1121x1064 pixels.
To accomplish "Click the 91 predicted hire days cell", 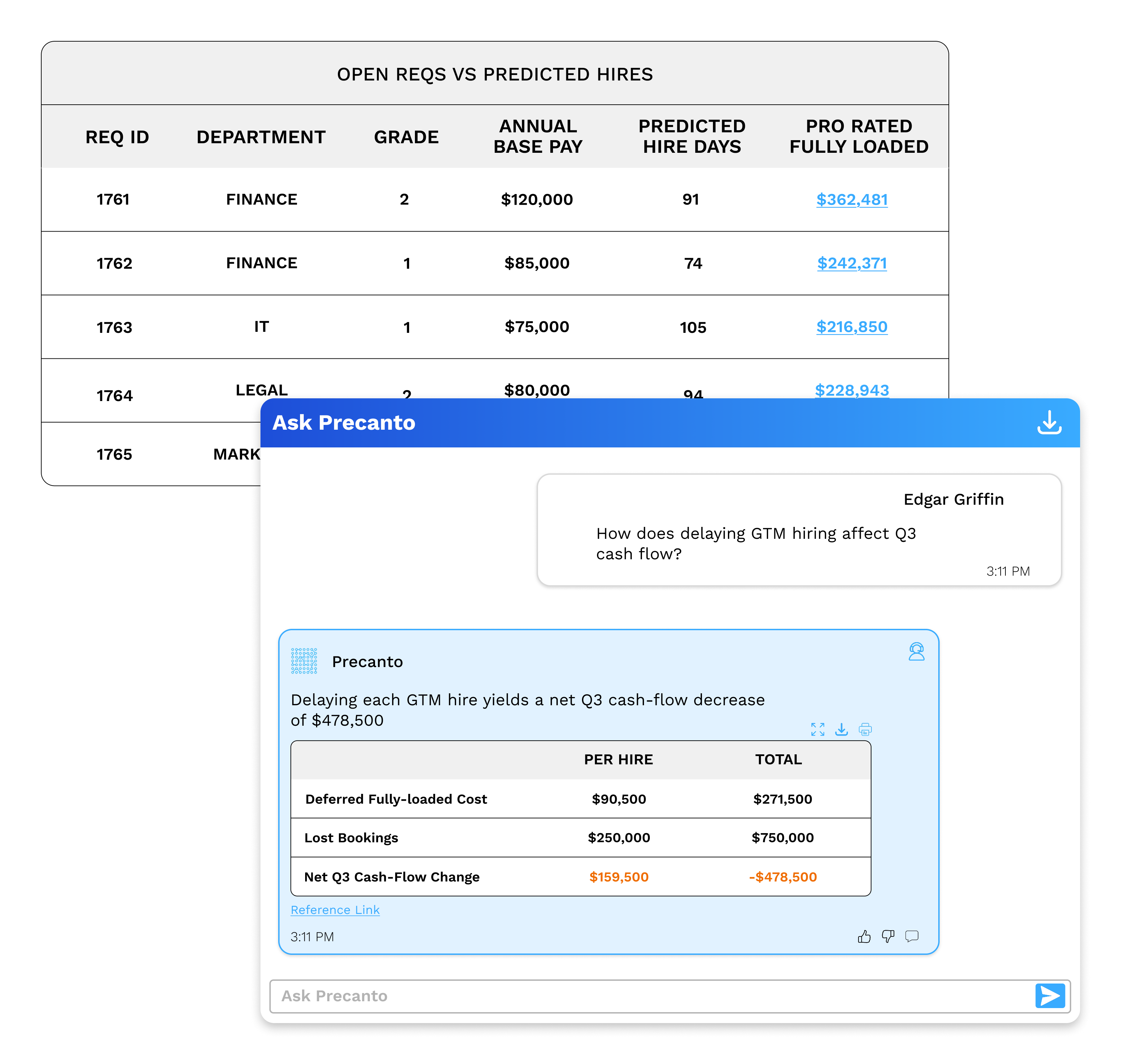I will (691, 199).
